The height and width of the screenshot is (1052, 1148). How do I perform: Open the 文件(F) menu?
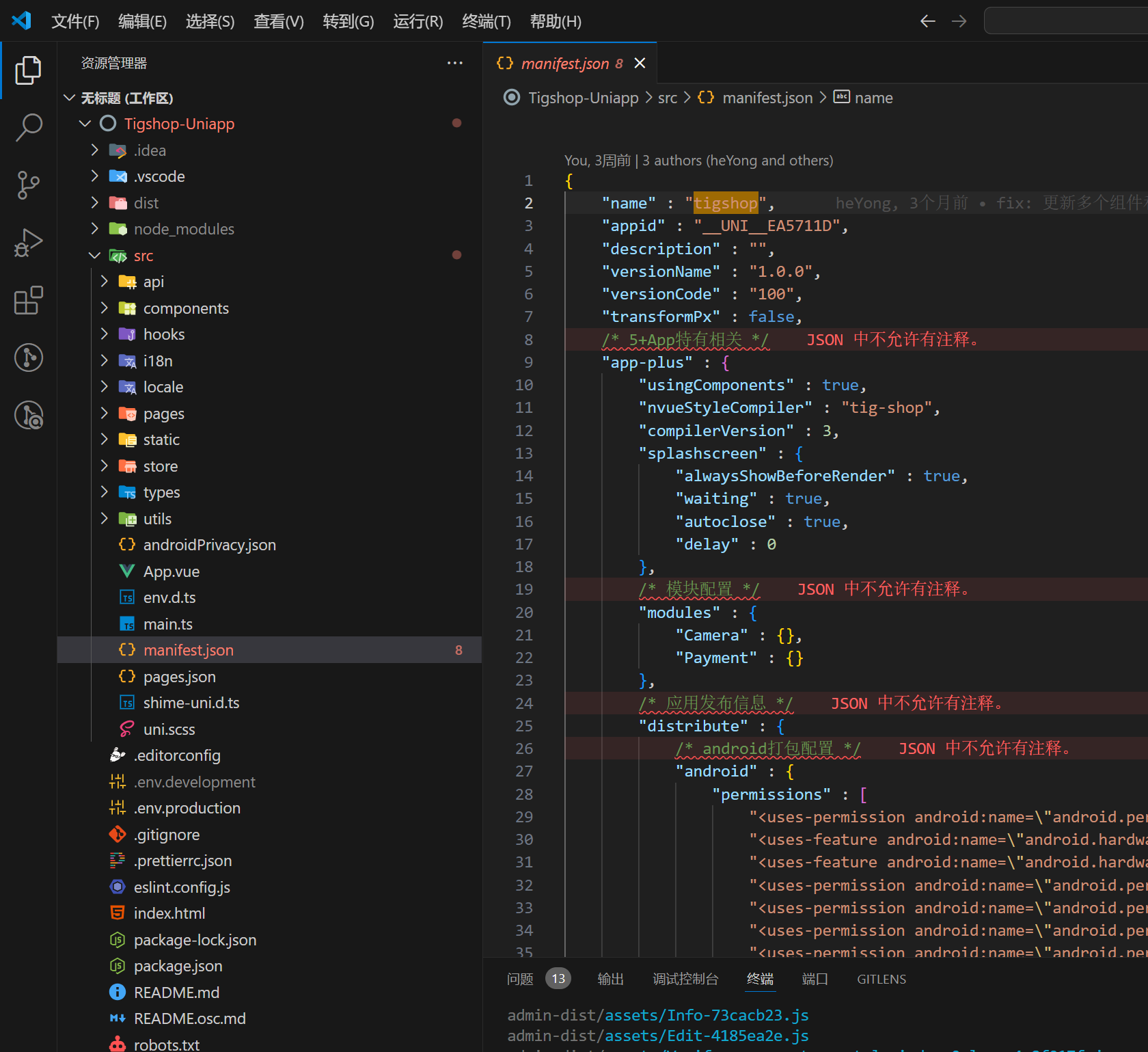(x=75, y=21)
